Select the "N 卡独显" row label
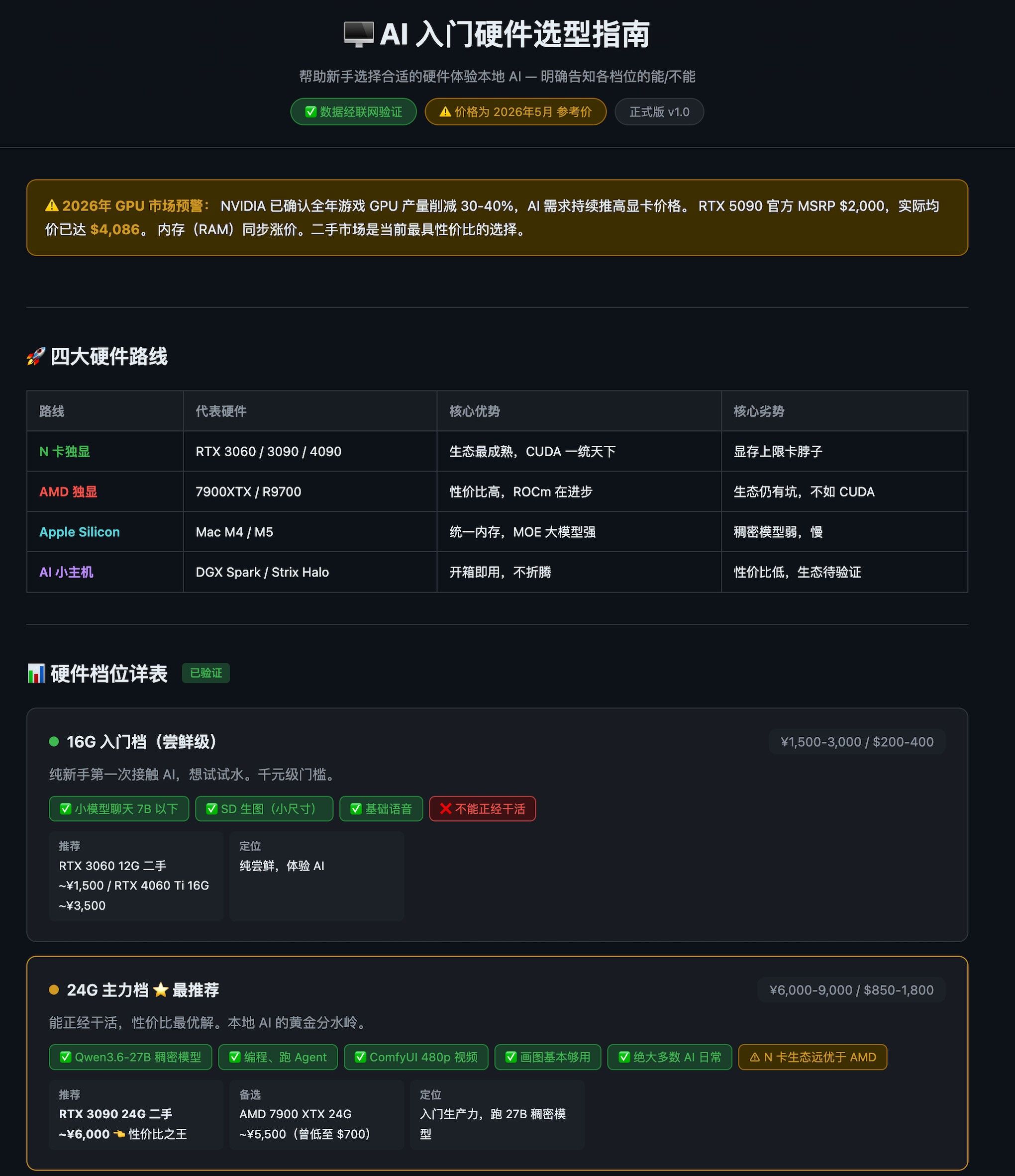This screenshot has height=1176, width=1015. (65, 451)
